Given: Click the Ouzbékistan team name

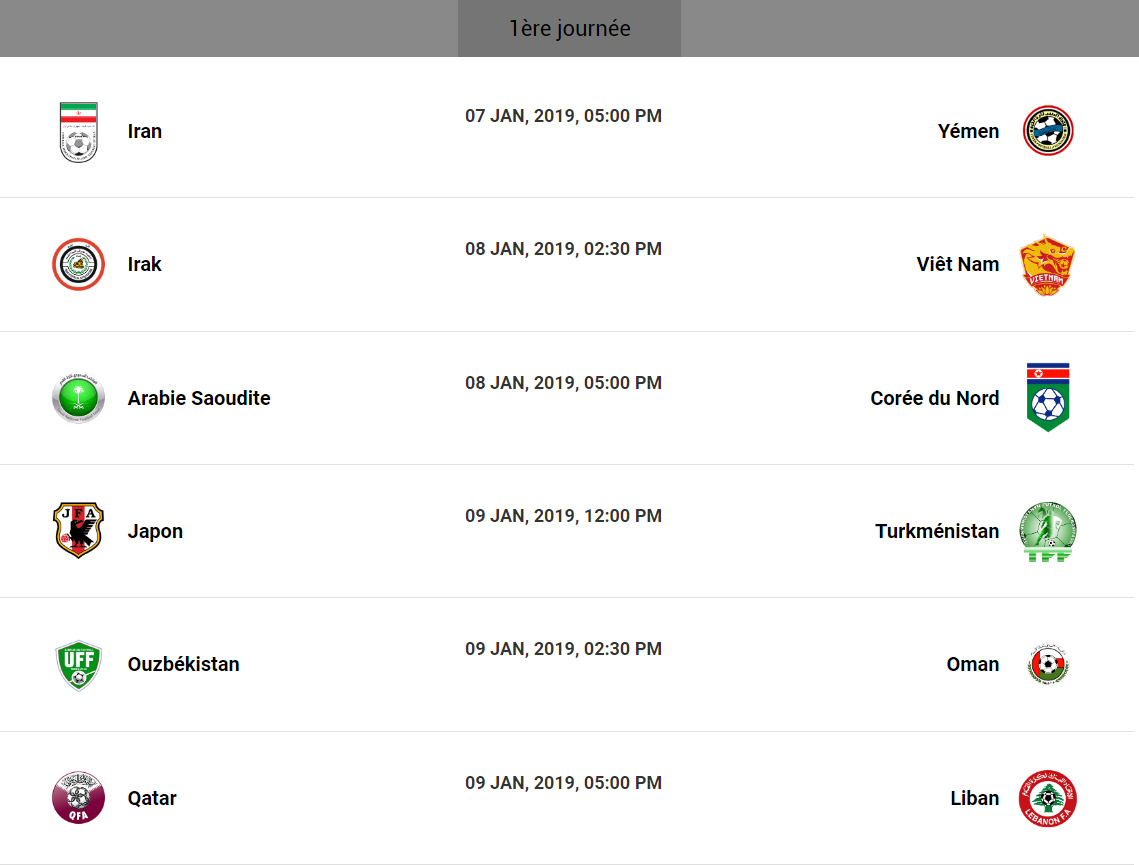Looking at the screenshot, I should coord(184,664).
